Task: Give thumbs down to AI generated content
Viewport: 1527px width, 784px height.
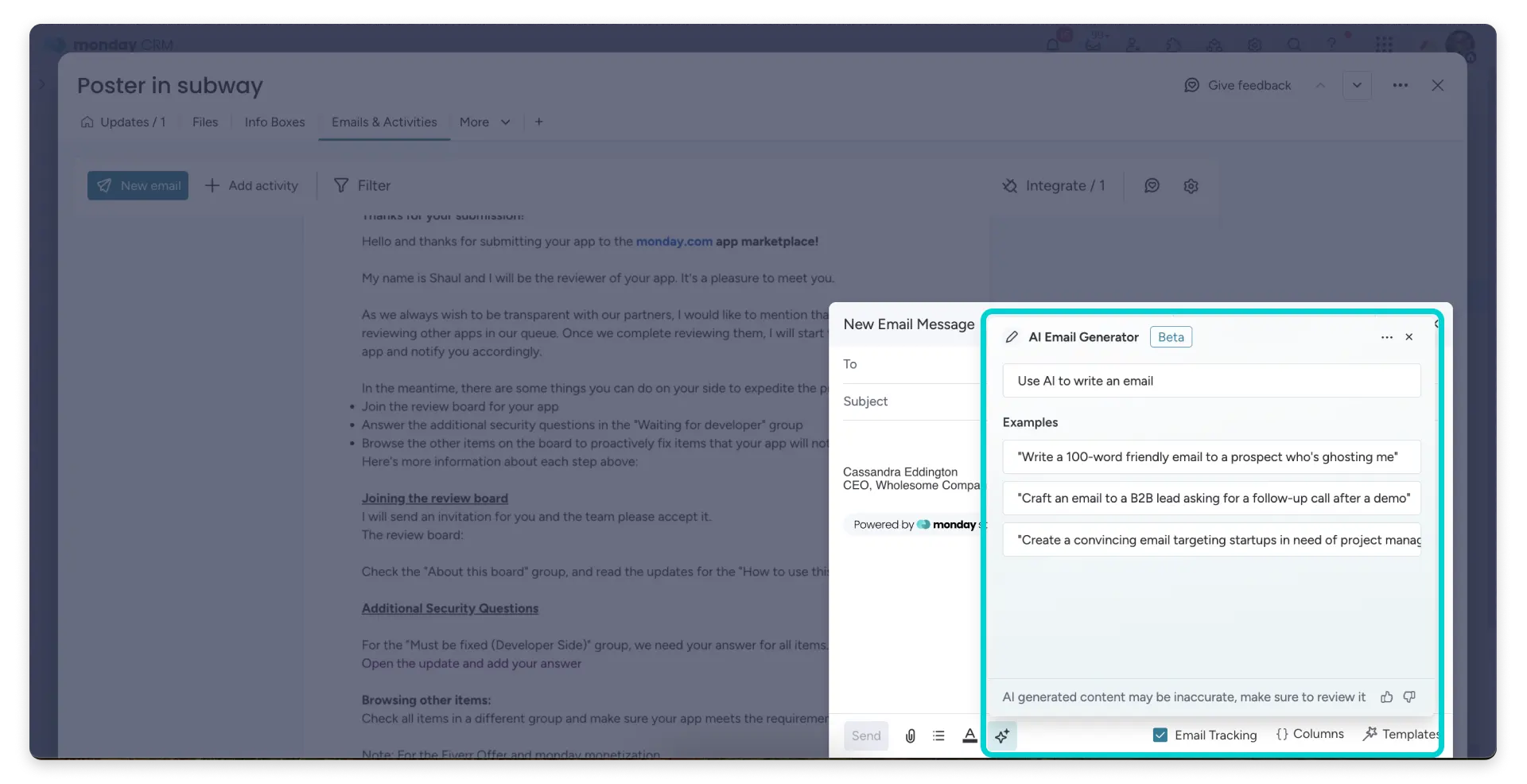Action: (x=1409, y=697)
